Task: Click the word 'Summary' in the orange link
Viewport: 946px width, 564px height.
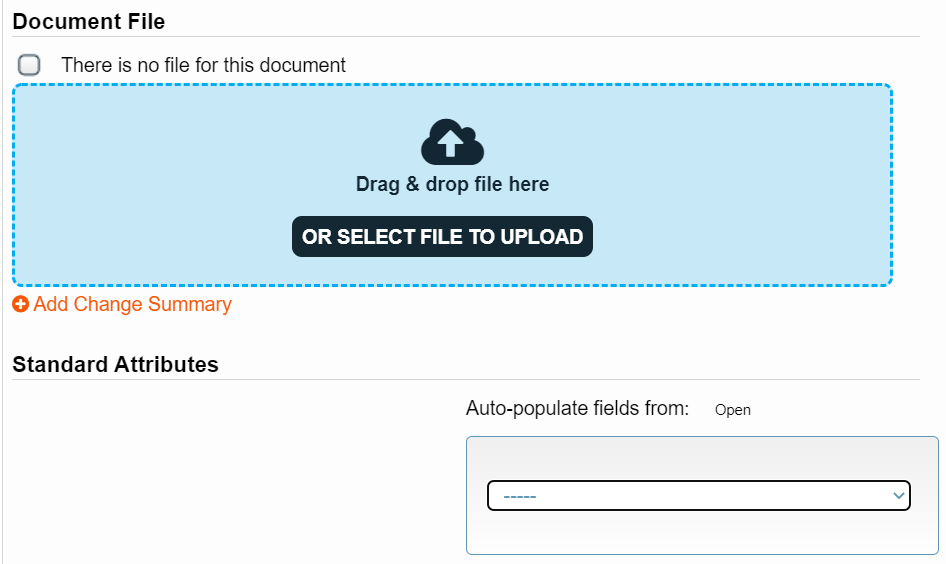Action: 189,305
